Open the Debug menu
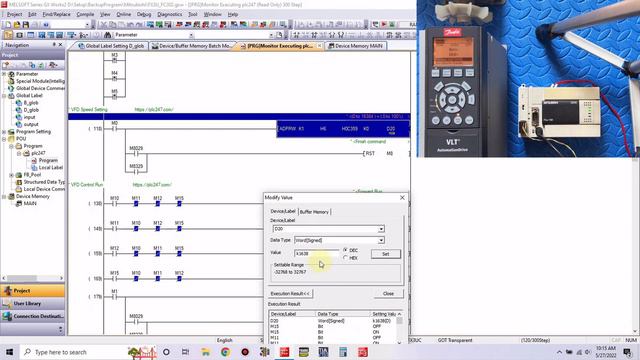Viewport: 640px width, 360px height. [144, 14]
